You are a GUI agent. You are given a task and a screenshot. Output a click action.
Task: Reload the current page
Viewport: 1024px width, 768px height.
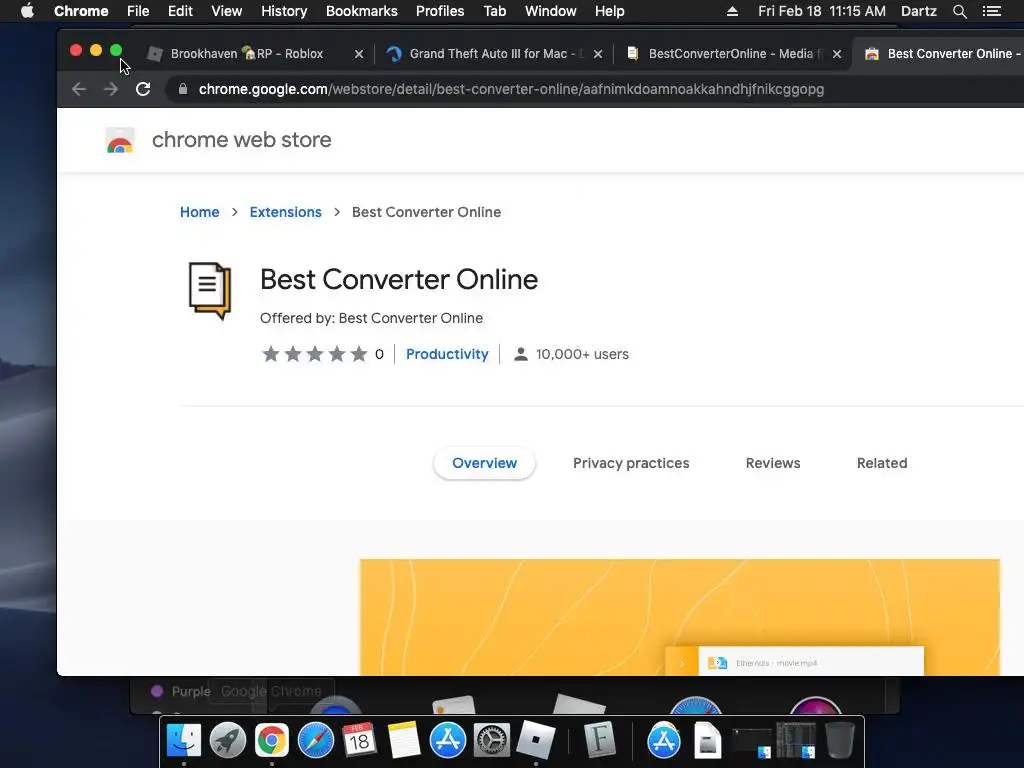pyautogui.click(x=143, y=89)
